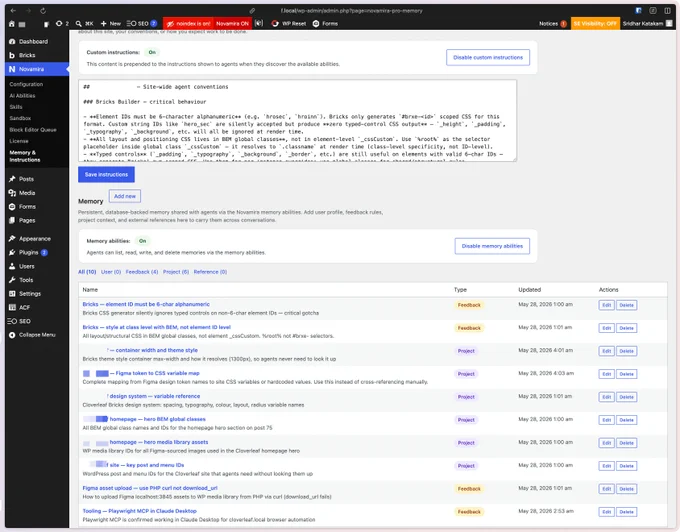Viewport: 680px width, 532px height.
Task: Click Disable custom instructions button
Action: click(488, 57)
